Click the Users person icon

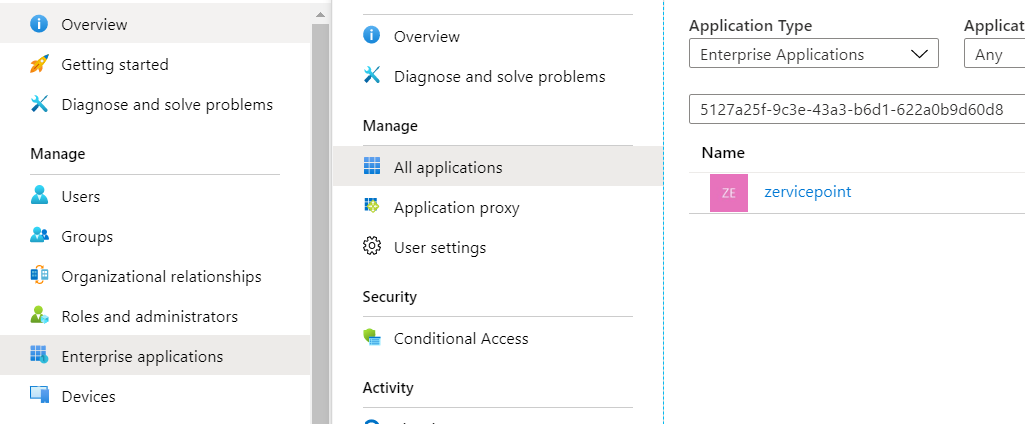pyautogui.click(x=40, y=196)
